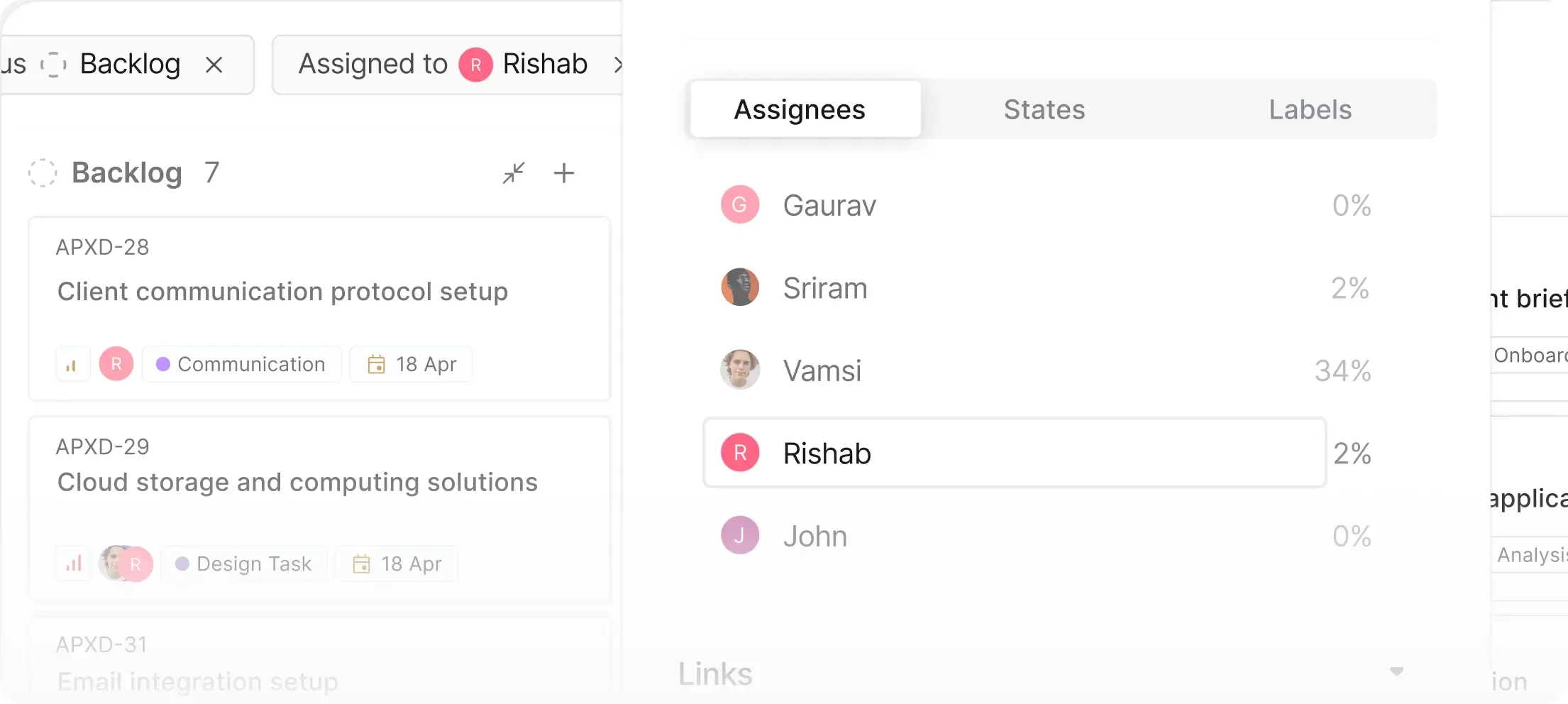The width and height of the screenshot is (1568, 704).
Task: Click the purple color dot on Communication label
Action: pyautogui.click(x=164, y=363)
